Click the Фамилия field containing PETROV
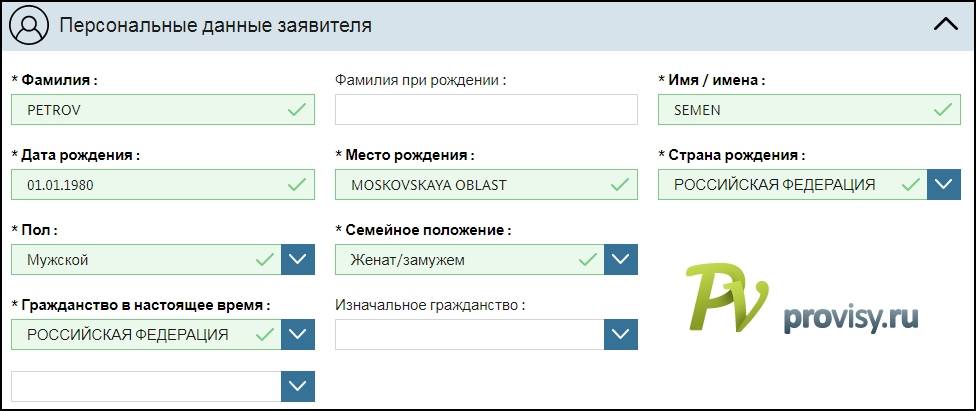This screenshot has width=976, height=411. pos(150,110)
